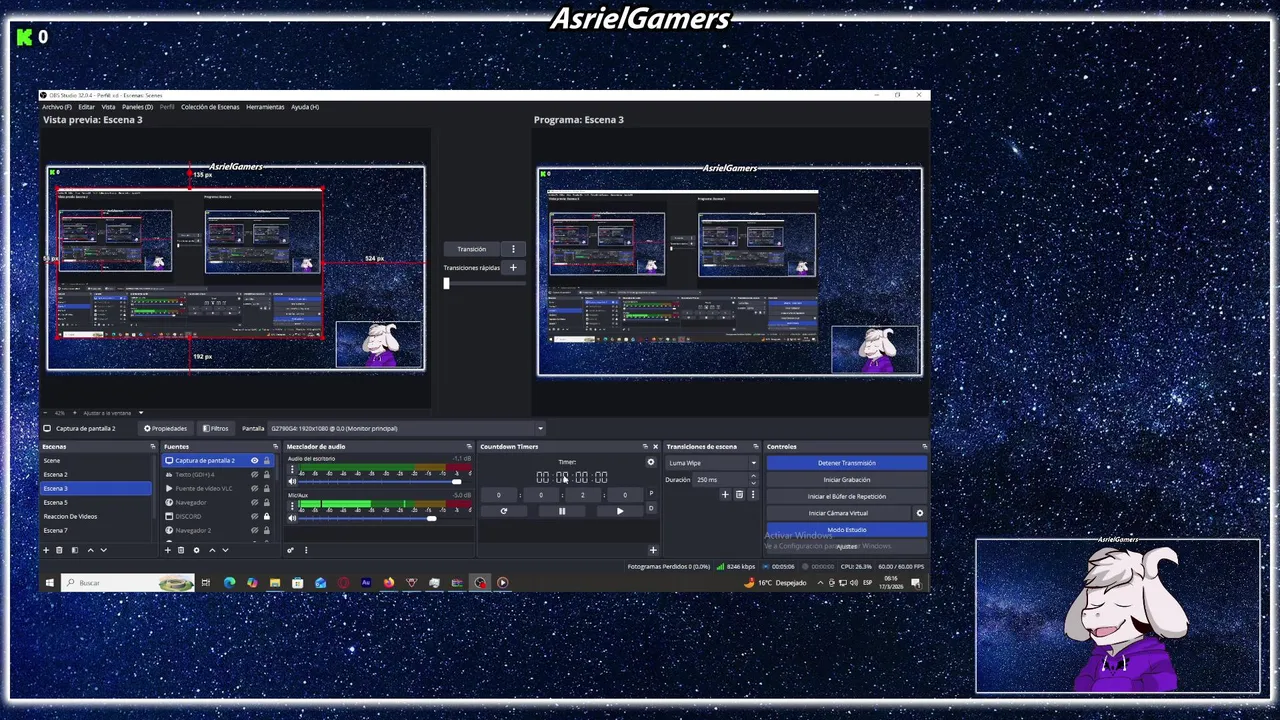Close the Countdown Timers dock

(x=655, y=446)
